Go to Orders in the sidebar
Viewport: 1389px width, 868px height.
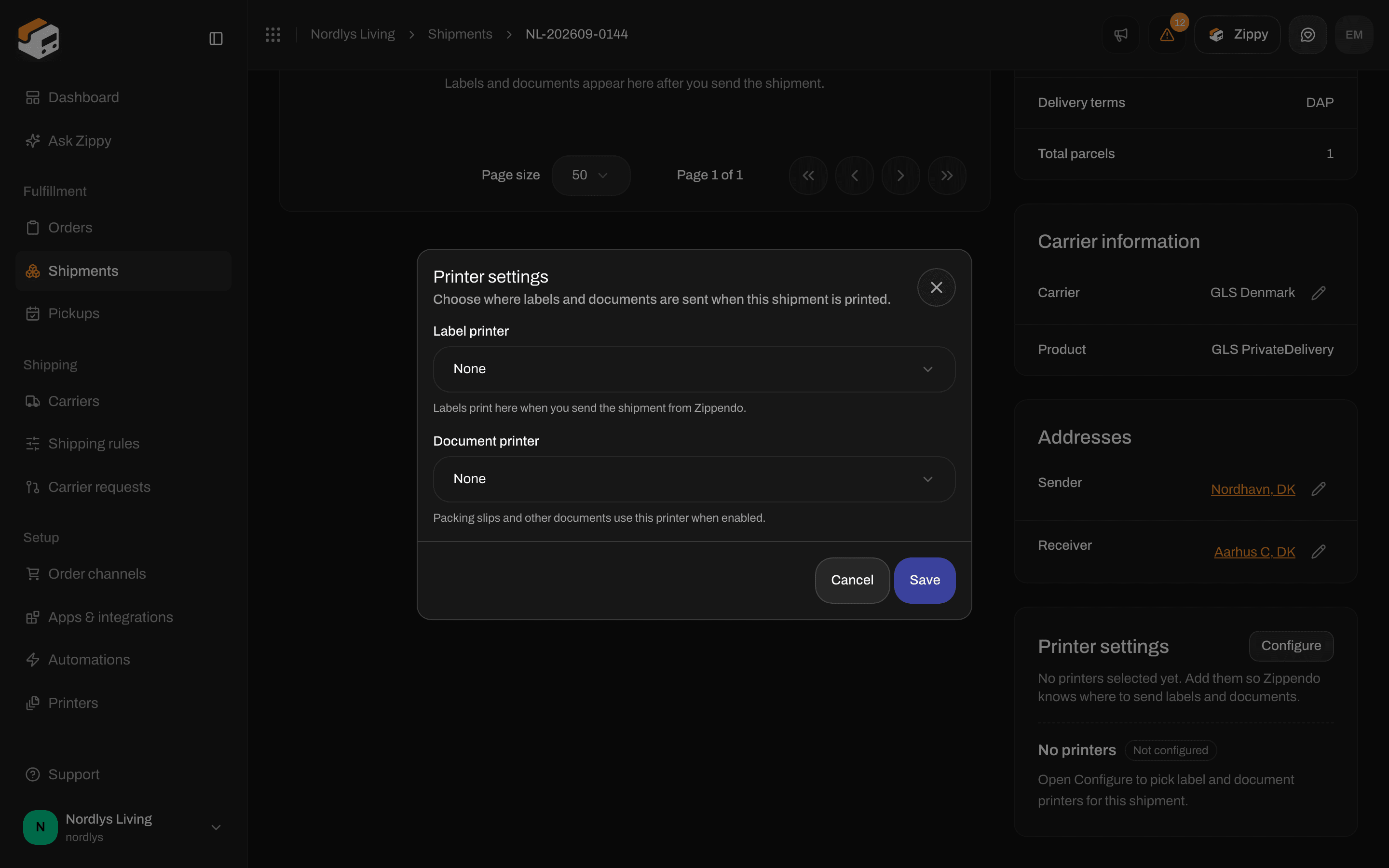pos(123,228)
